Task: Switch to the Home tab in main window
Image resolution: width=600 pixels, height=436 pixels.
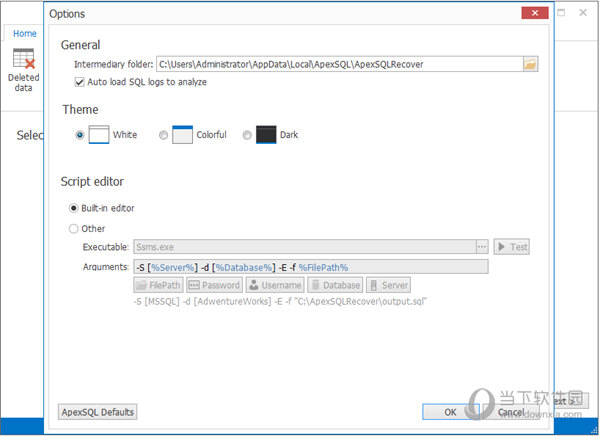Action: tap(25, 33)
